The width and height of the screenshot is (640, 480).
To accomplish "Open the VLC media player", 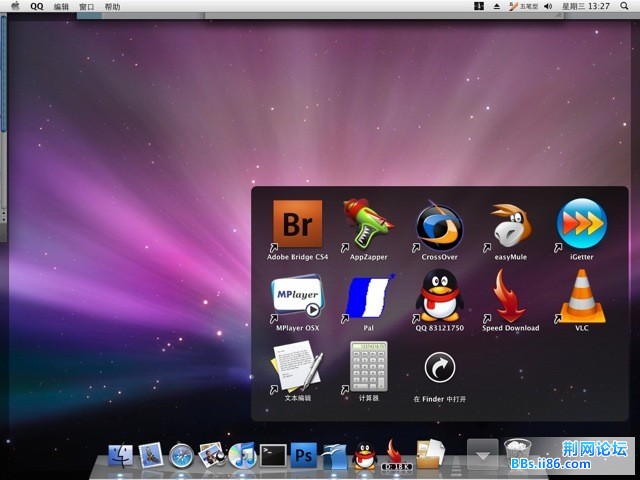I will (x=581, y=297).
